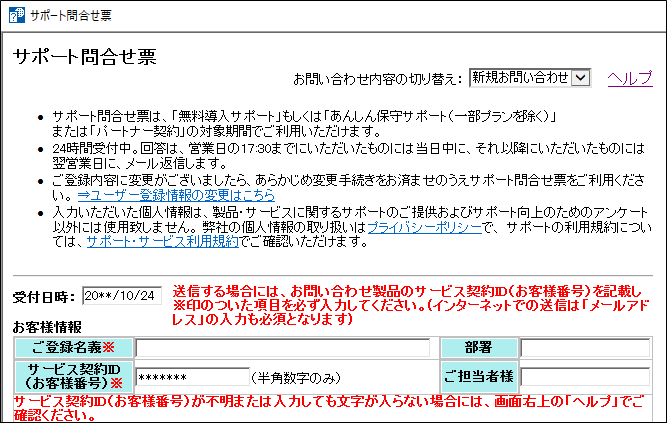
Task: Click the ご登録名義 input field
Action: coord(283,348)
